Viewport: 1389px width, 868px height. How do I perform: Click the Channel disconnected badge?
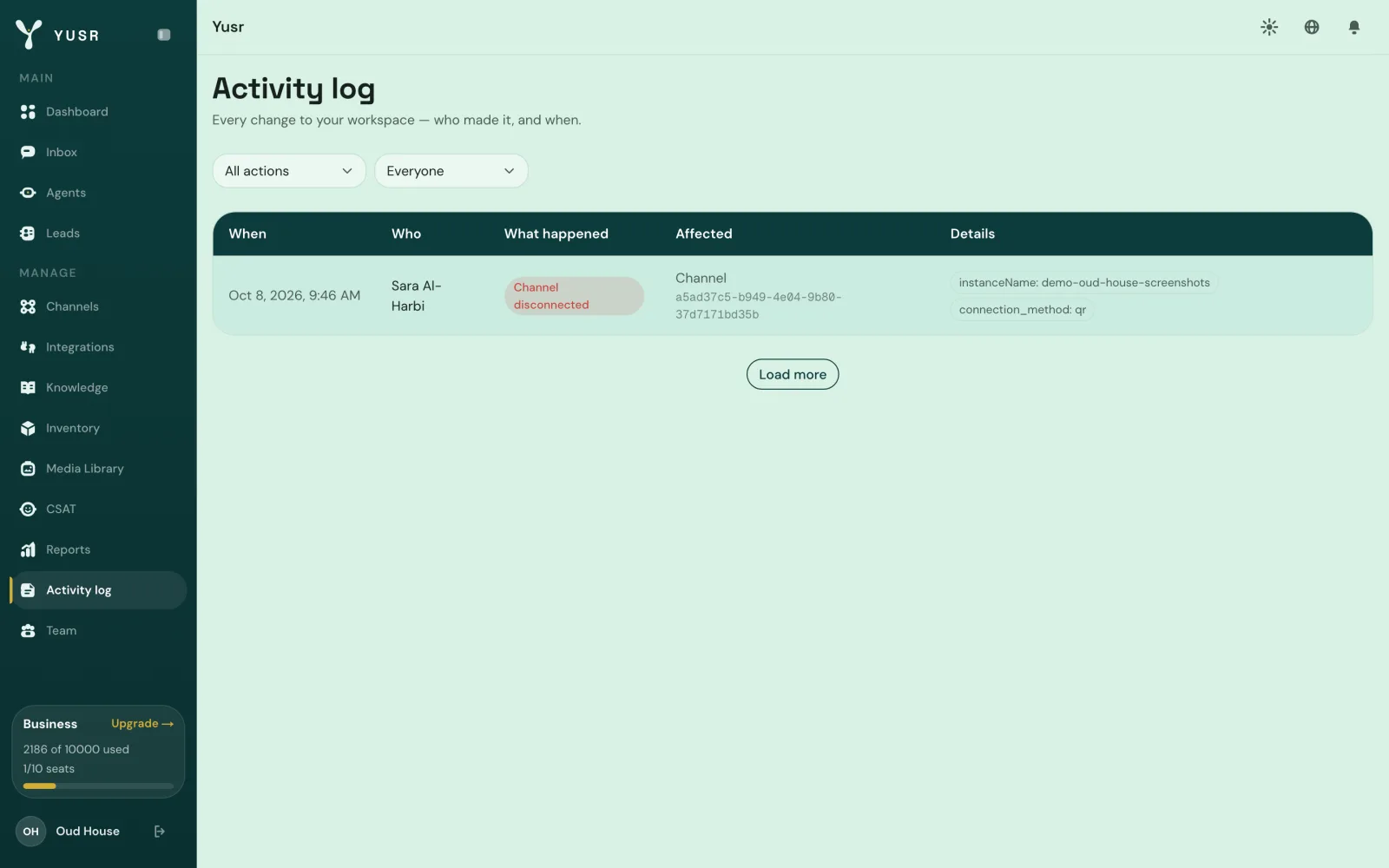click(574, 296)
